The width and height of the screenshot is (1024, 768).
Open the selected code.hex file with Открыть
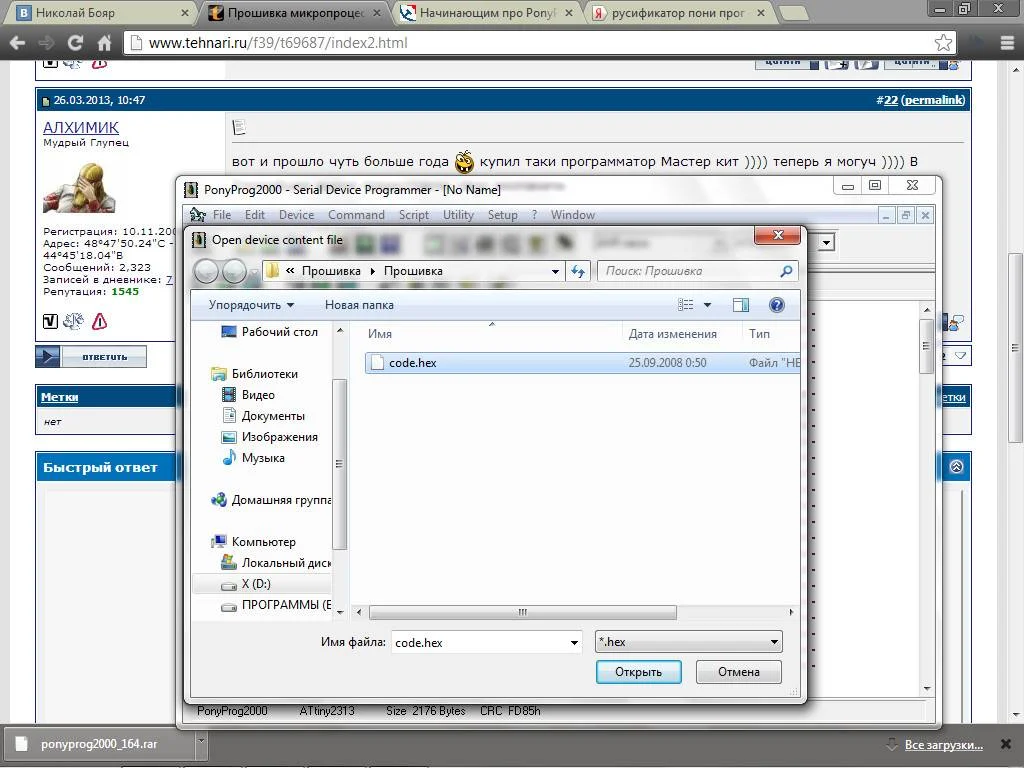pos(638,672)
